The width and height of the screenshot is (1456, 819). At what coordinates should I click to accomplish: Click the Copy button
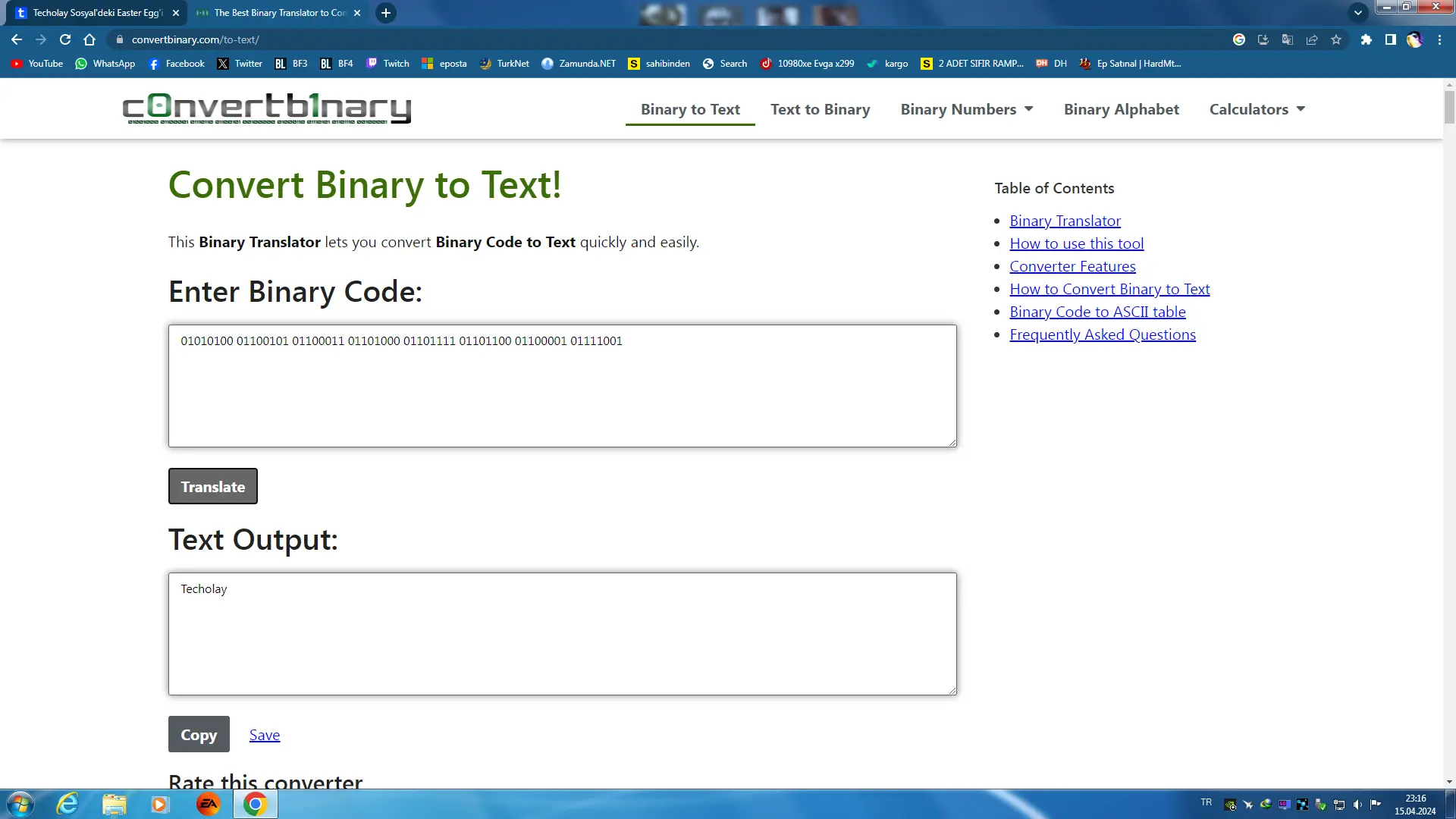199,734
